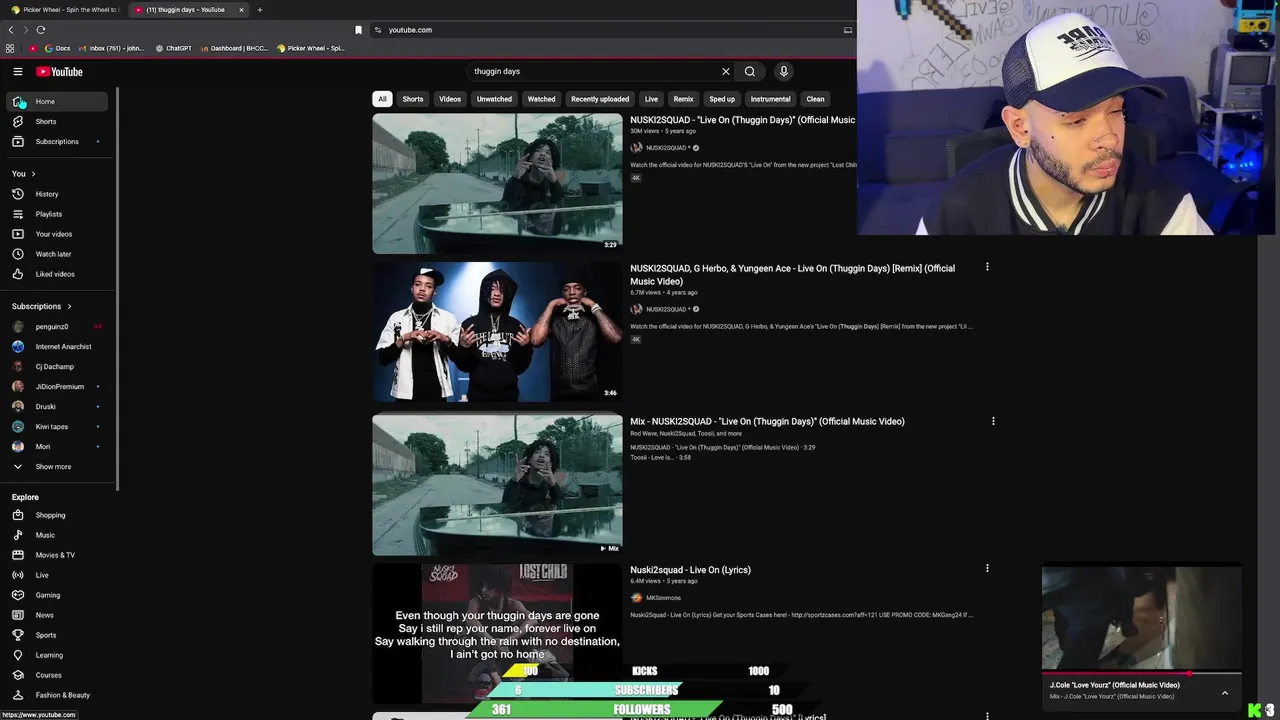The width and height of the screenshot is (1280, 720).
Task: Open Shorts from the sidebar
Action: tap(58, 122)
